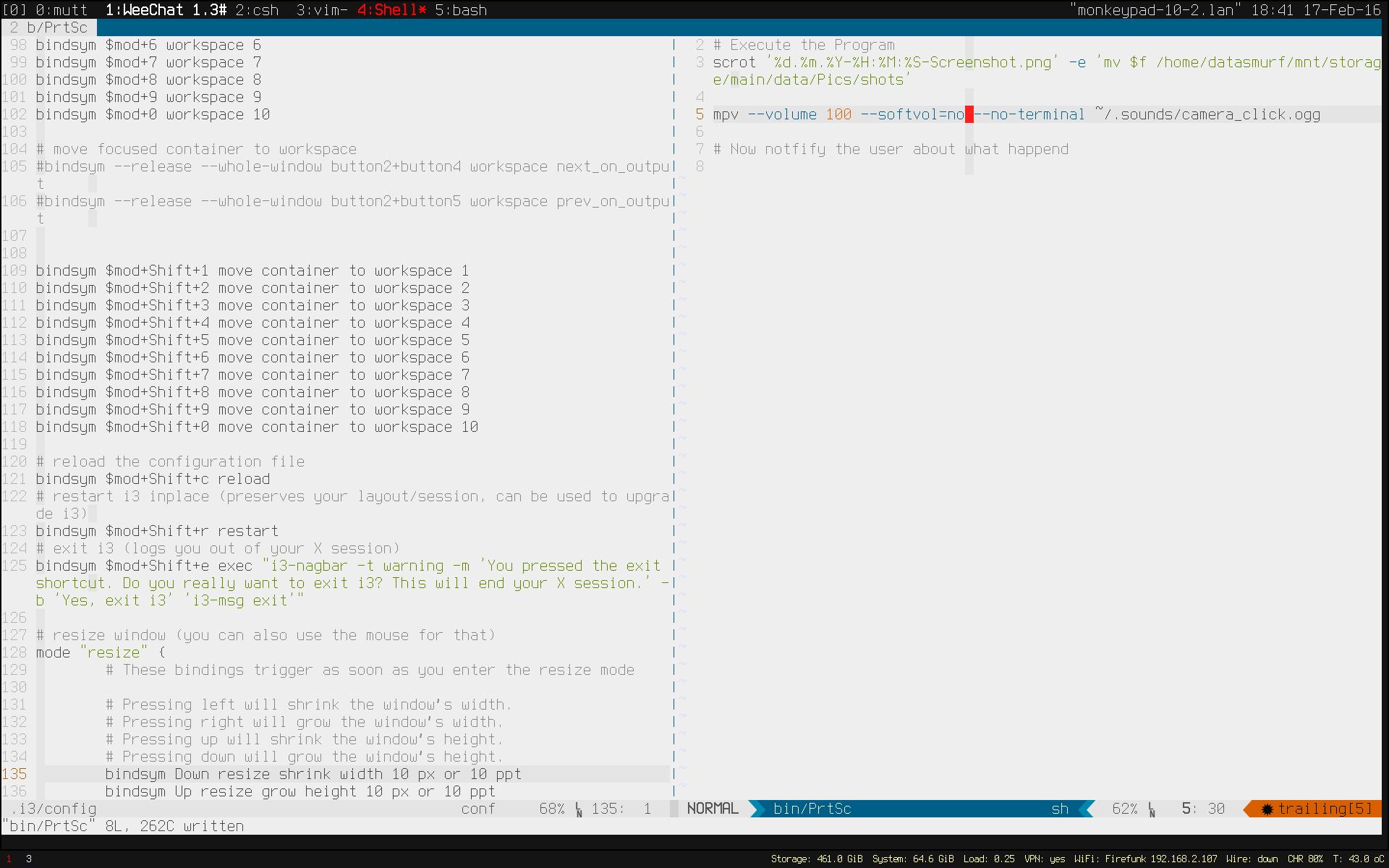Click the hostname monkeypad-10-2.lan in tmux bar
Viewport: 1389px width, 868px height.
[x=1155, y=10]
